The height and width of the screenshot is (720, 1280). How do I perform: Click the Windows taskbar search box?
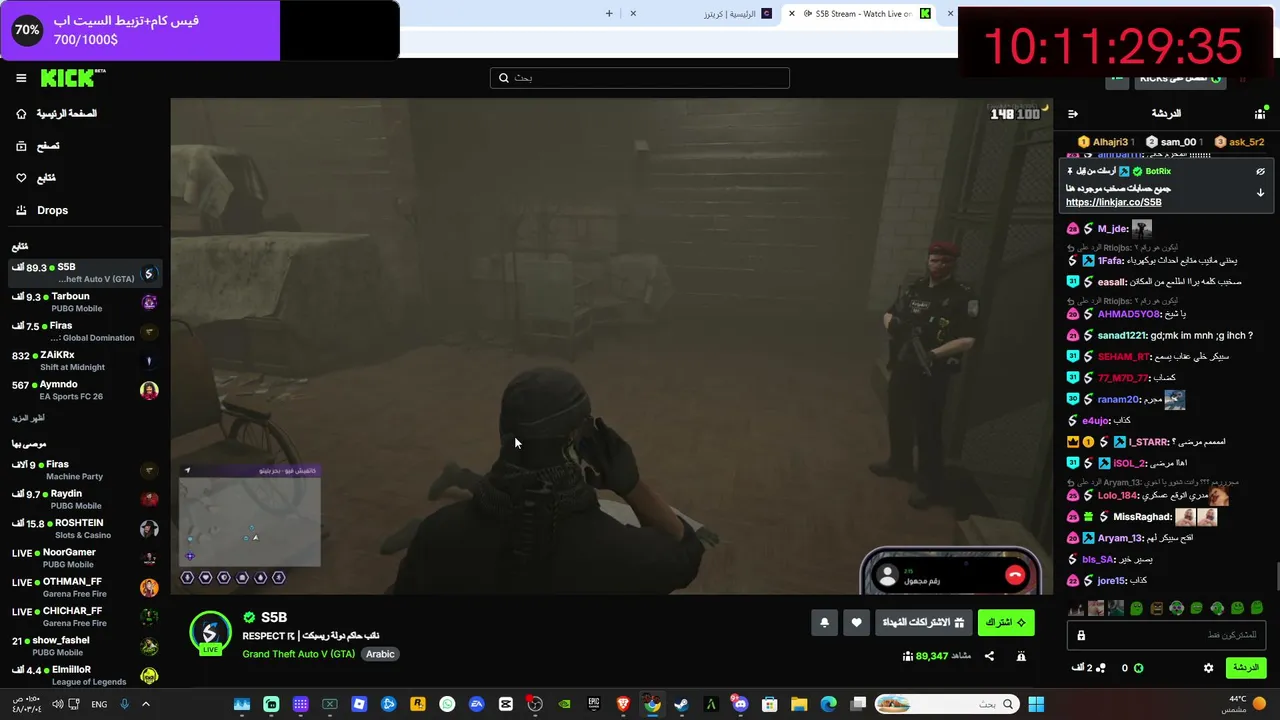(945, 704)
